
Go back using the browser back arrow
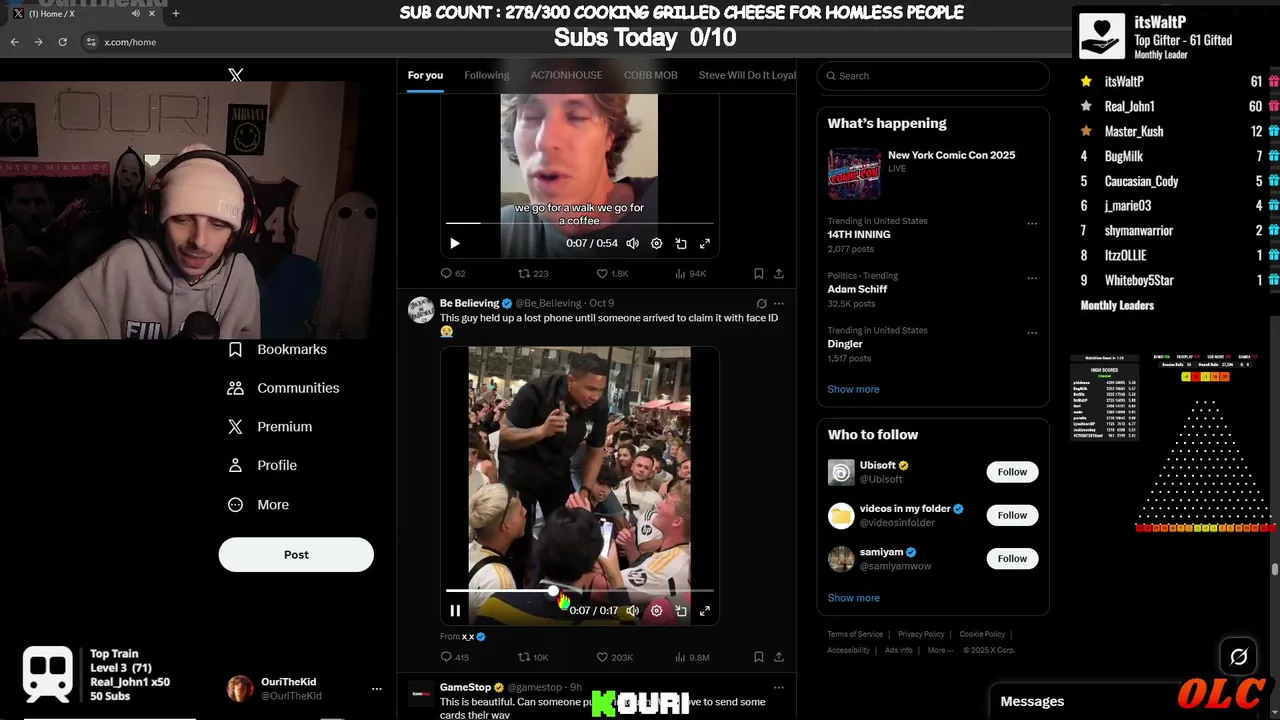[14, 42]
